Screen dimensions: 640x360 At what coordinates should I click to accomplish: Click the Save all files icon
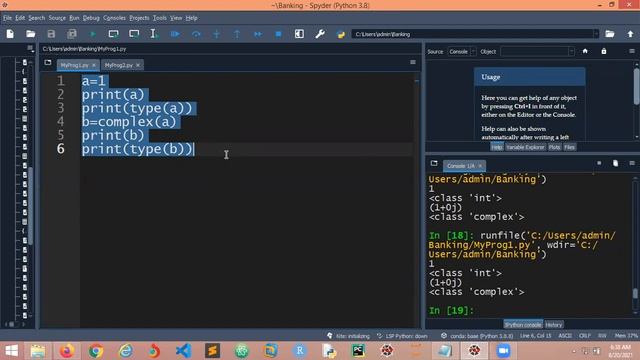[x=72, y=34]
